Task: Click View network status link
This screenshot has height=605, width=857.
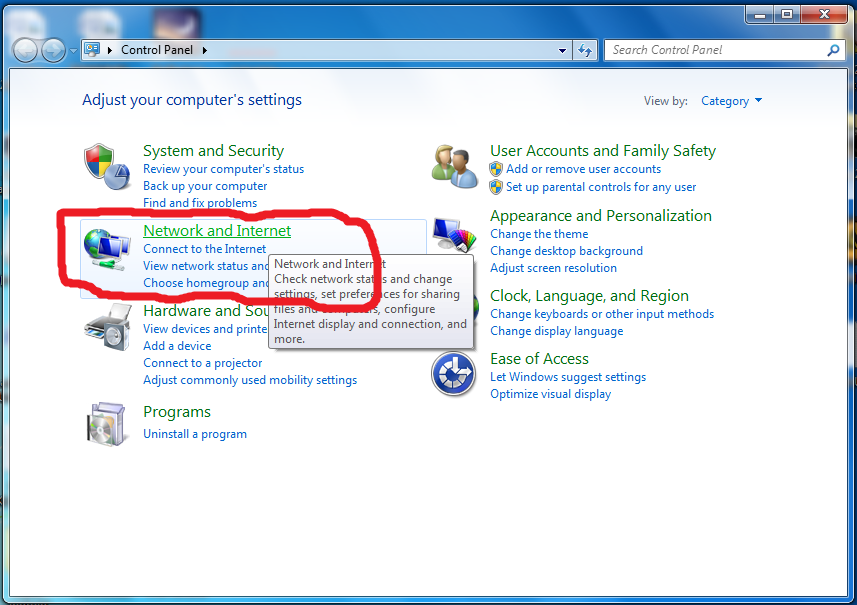Action: pyautogui.click(x=206, y=266)
